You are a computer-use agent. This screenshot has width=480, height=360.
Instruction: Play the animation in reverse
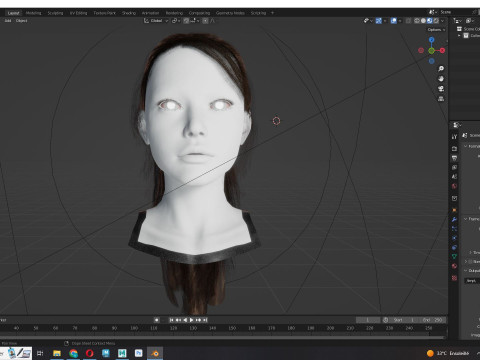coord(185,320)
